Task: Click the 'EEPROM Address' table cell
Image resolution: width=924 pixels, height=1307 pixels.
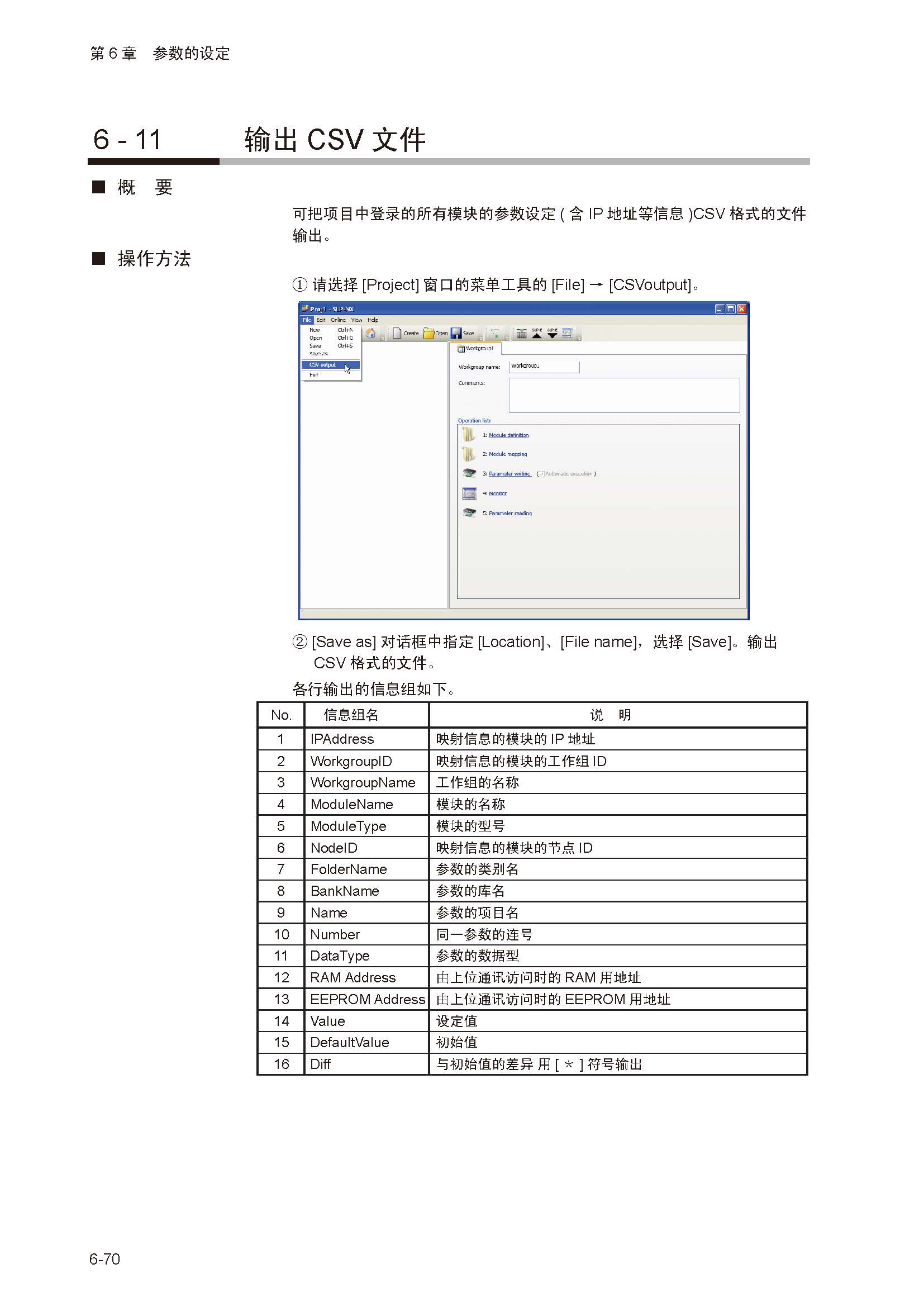Action: pos(366,999)
